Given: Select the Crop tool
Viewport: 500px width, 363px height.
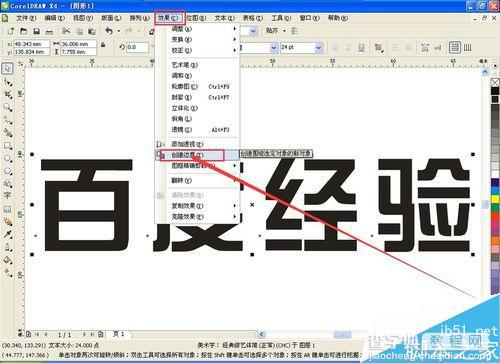Looking at the screenshot, I should 7,94.
